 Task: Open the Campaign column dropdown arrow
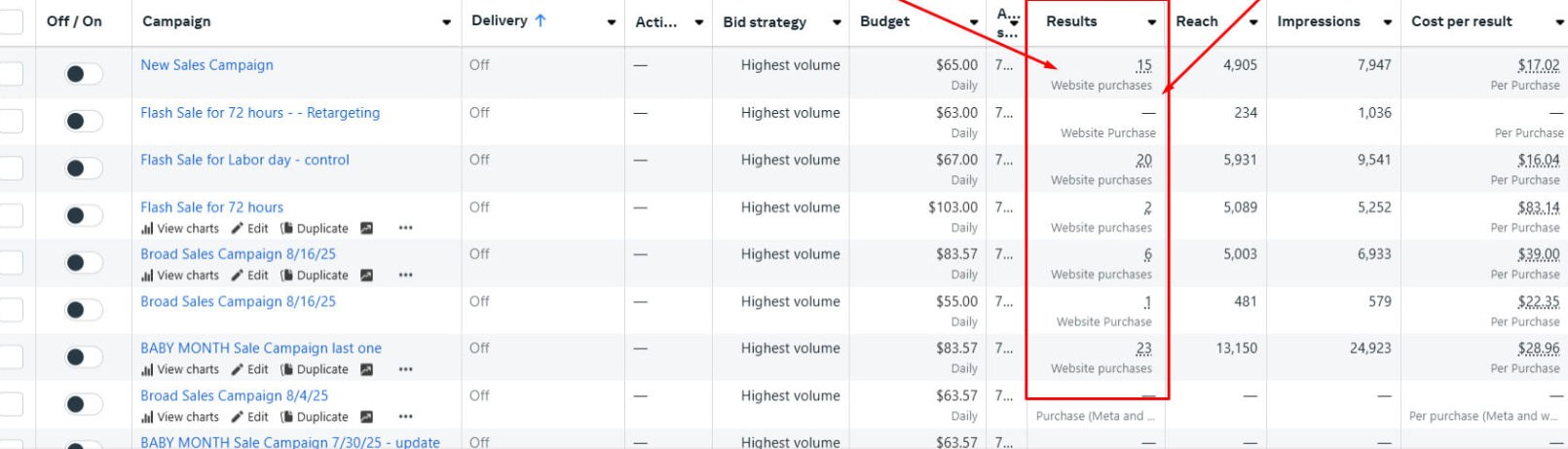(x=446, y=22)
